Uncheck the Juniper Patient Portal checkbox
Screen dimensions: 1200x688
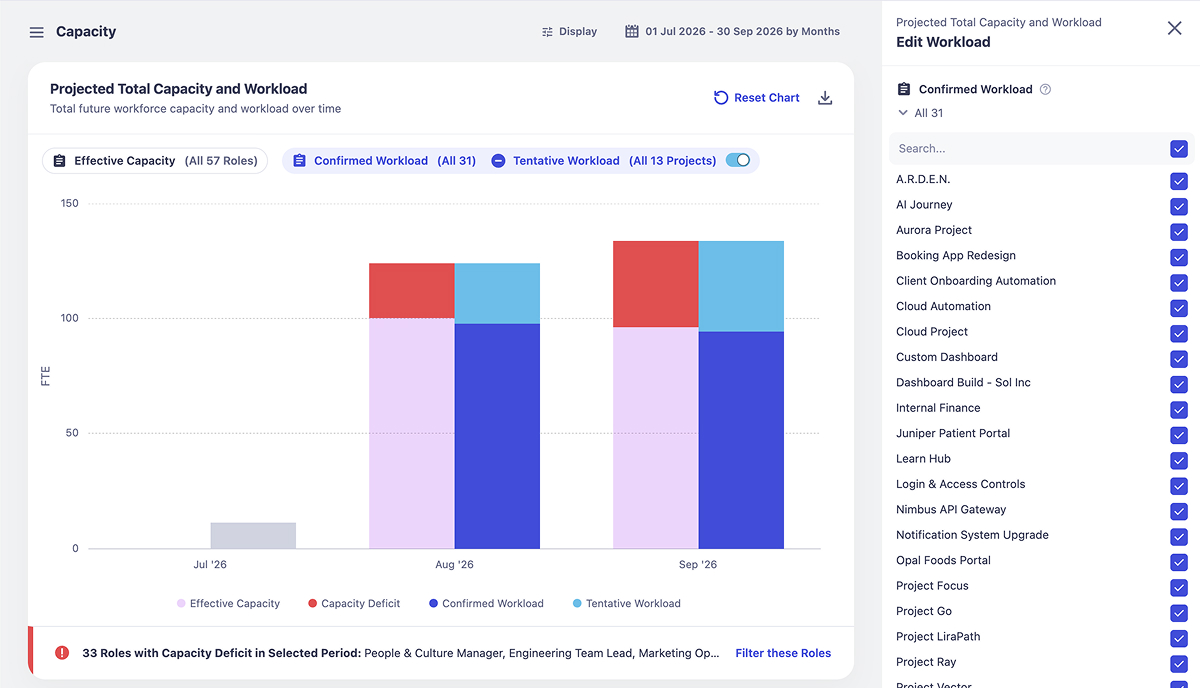pos(1179,435)
